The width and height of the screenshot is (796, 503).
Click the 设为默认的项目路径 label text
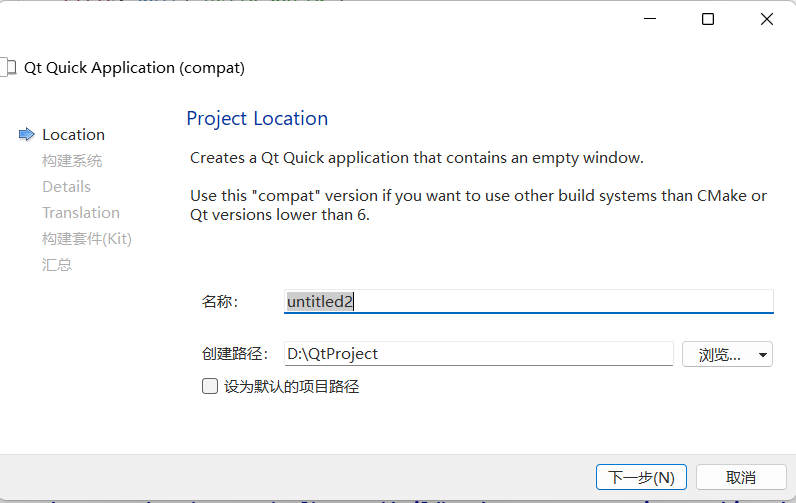tap(292, 387)
